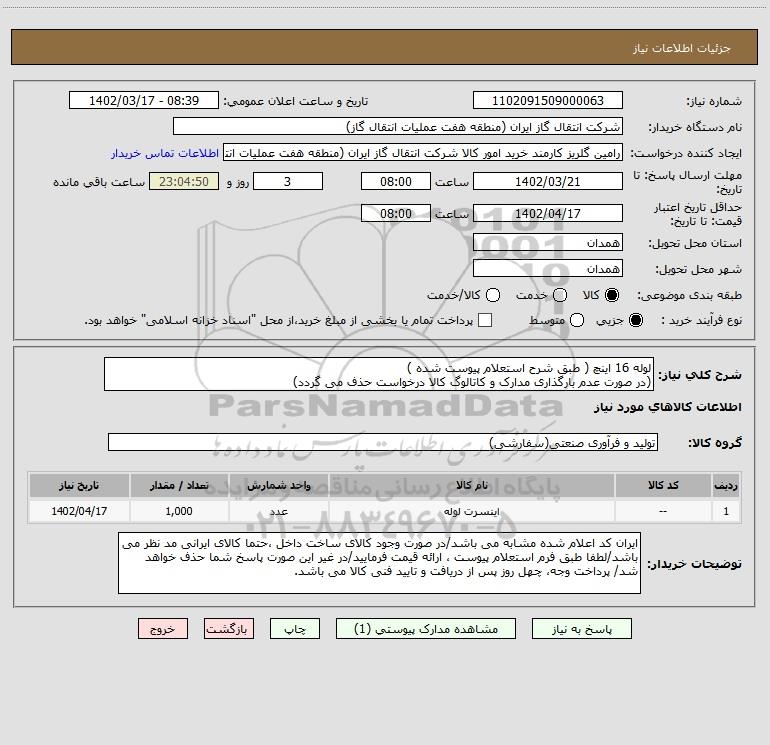Click the response deadline date 1402/03/21 field
The height and width of the screenshot is (745, 770).
pyautogui.click(x=548, y=181)
